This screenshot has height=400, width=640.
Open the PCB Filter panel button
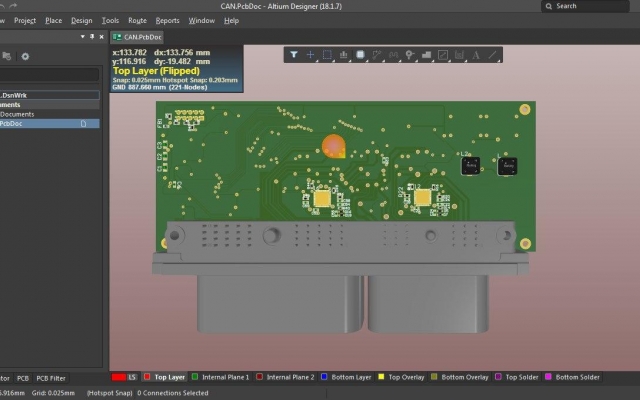[51, 378]
